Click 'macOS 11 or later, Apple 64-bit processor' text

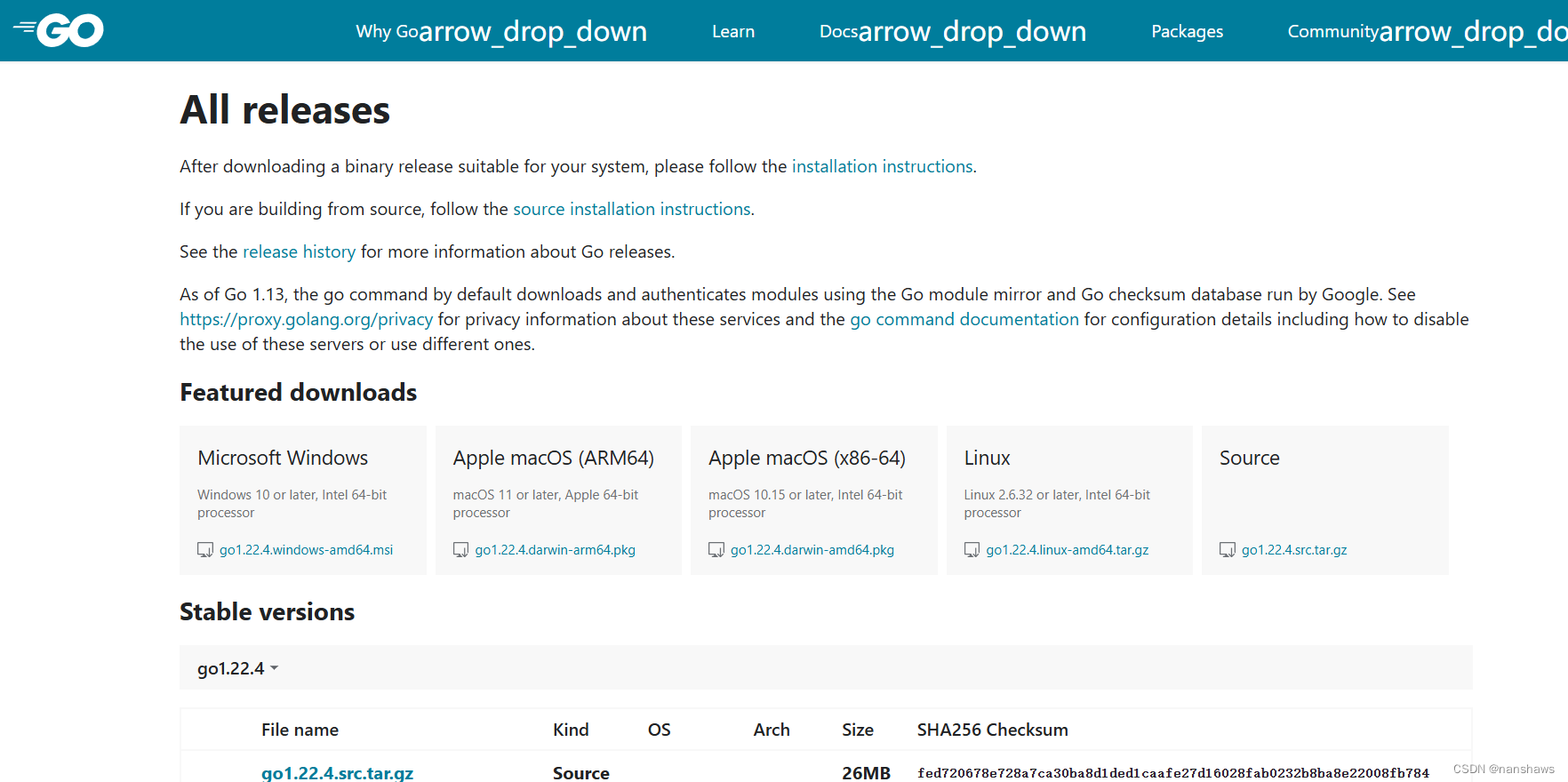tap(546, 504)
